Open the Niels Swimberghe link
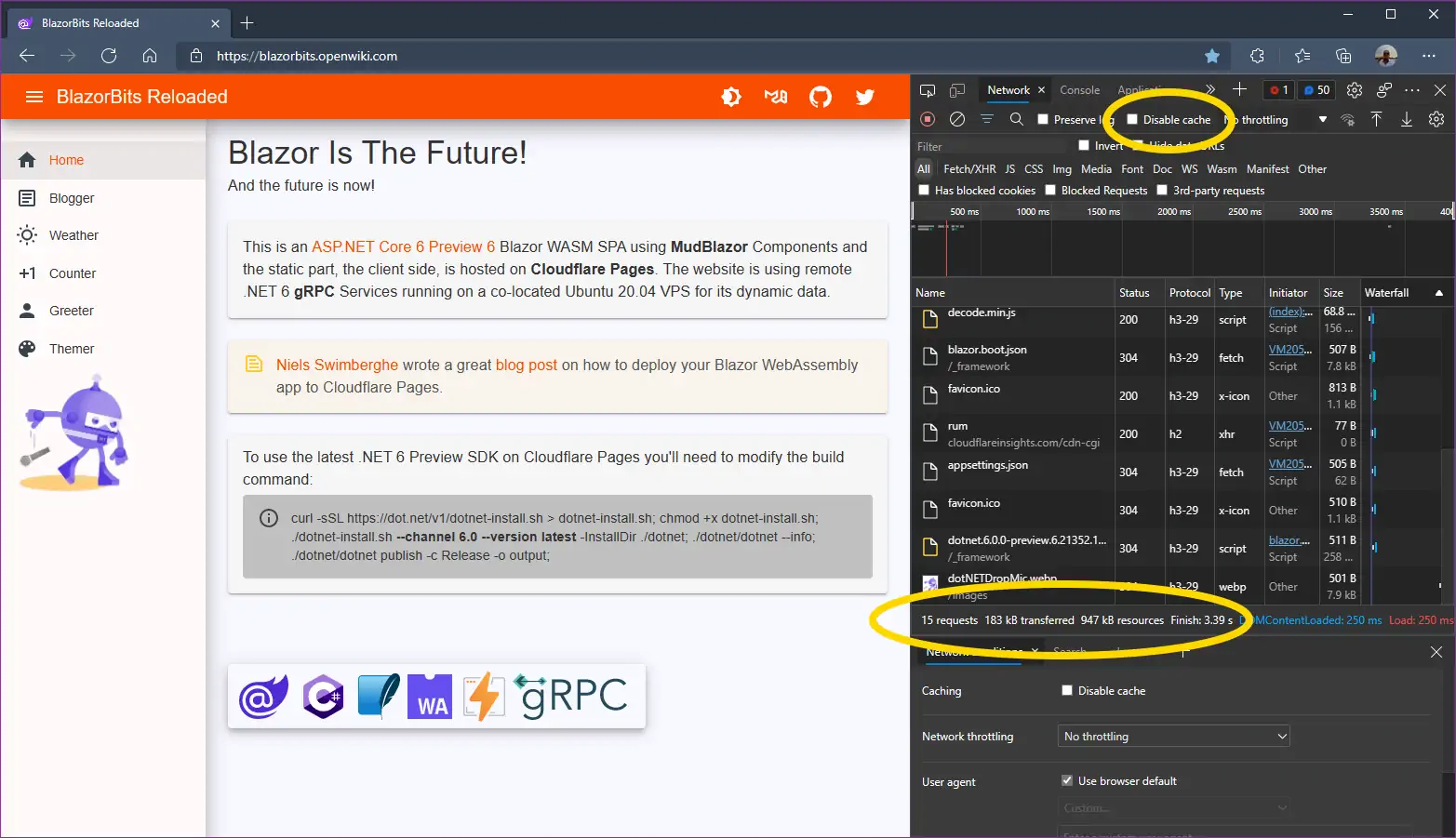The height and width of the screenshot is (838, 1456). click(338, 365)
